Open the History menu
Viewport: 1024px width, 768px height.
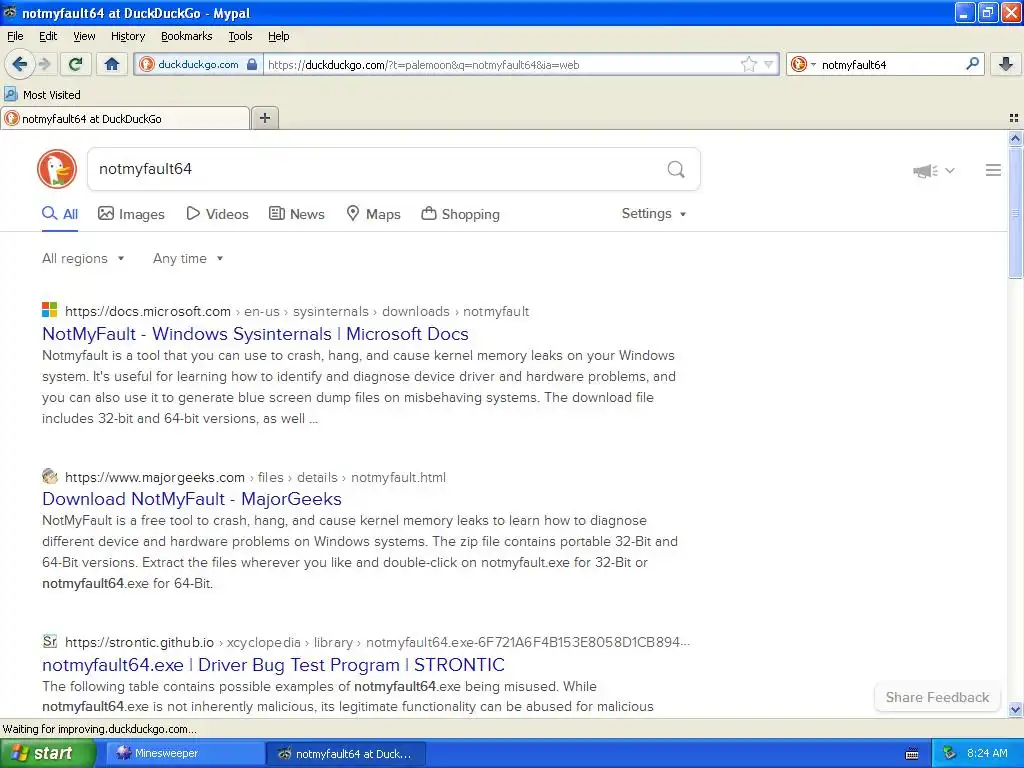coord(127,36)
